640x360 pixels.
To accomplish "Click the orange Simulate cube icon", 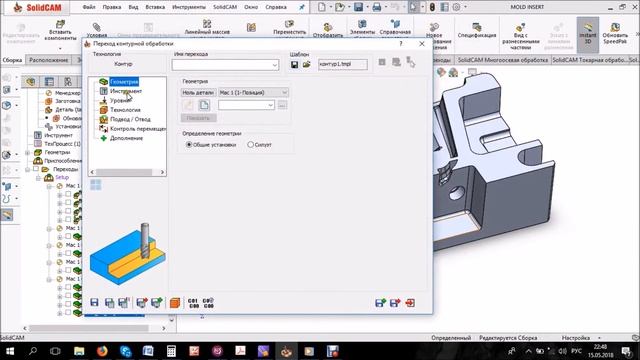I will 175,303.
